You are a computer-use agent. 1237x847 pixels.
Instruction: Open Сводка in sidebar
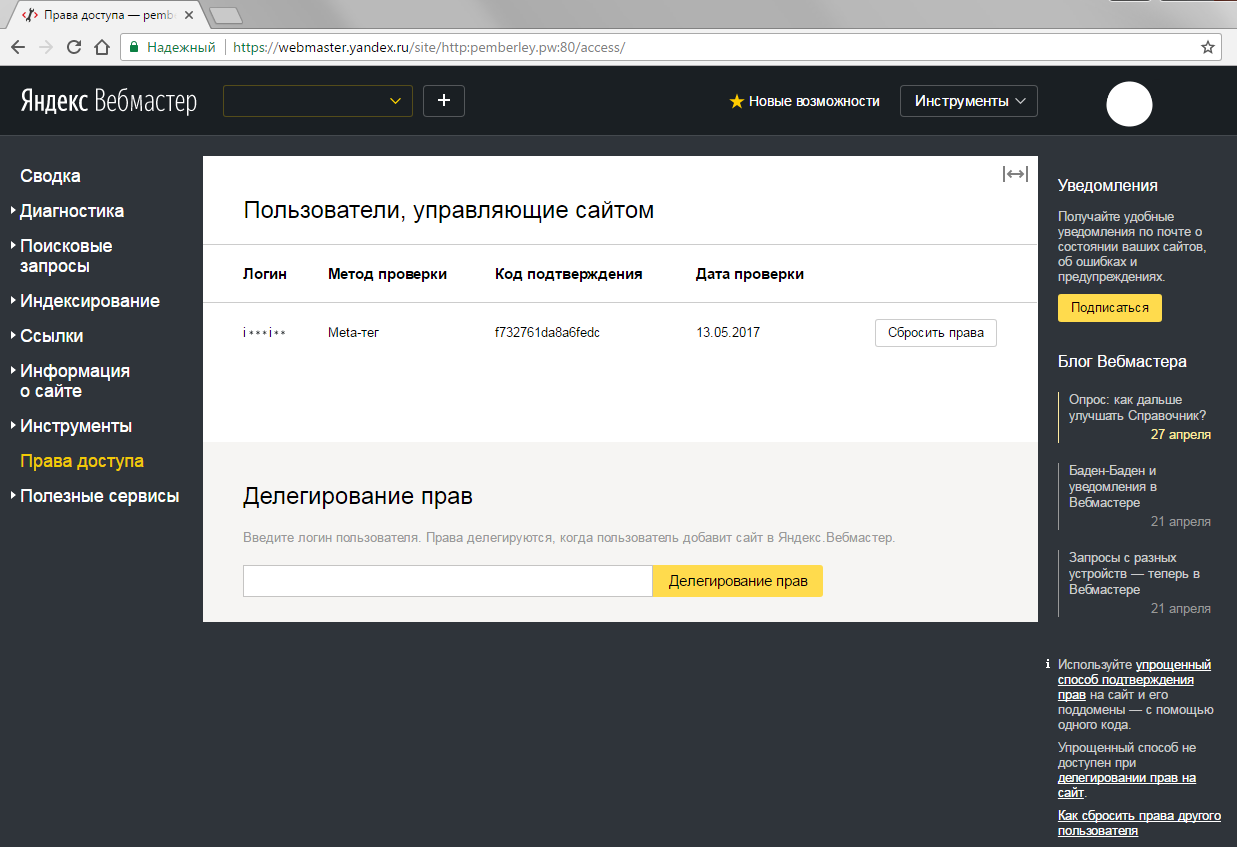(50, 176)
